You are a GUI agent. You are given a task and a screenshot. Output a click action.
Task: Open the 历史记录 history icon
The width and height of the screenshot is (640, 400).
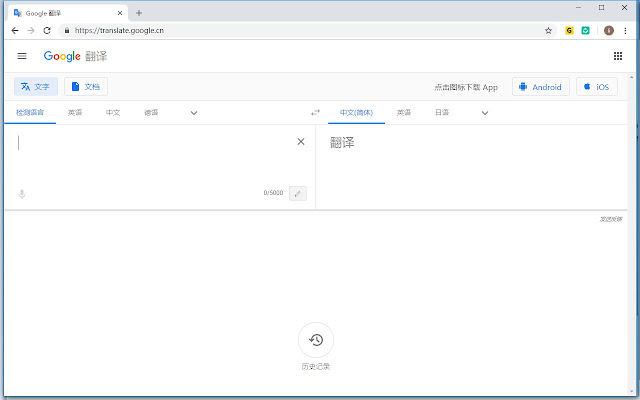315,340
